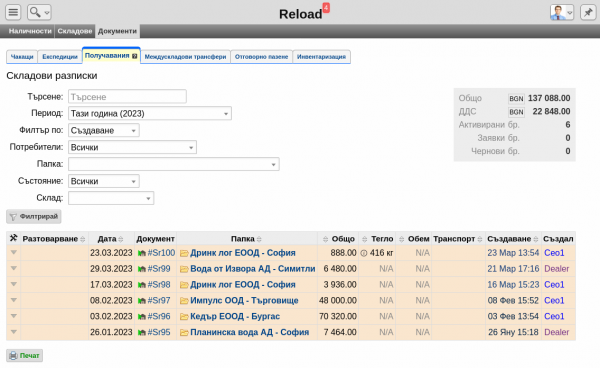
Task: Open the Складове menu item
Action: click(75, 31)
